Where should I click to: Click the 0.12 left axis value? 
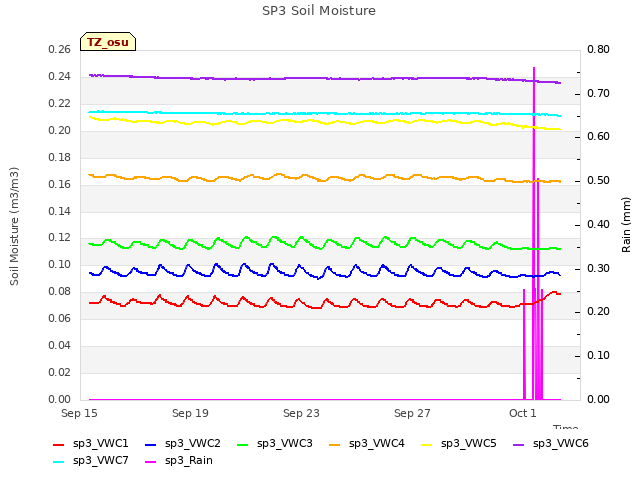(60, 238)
